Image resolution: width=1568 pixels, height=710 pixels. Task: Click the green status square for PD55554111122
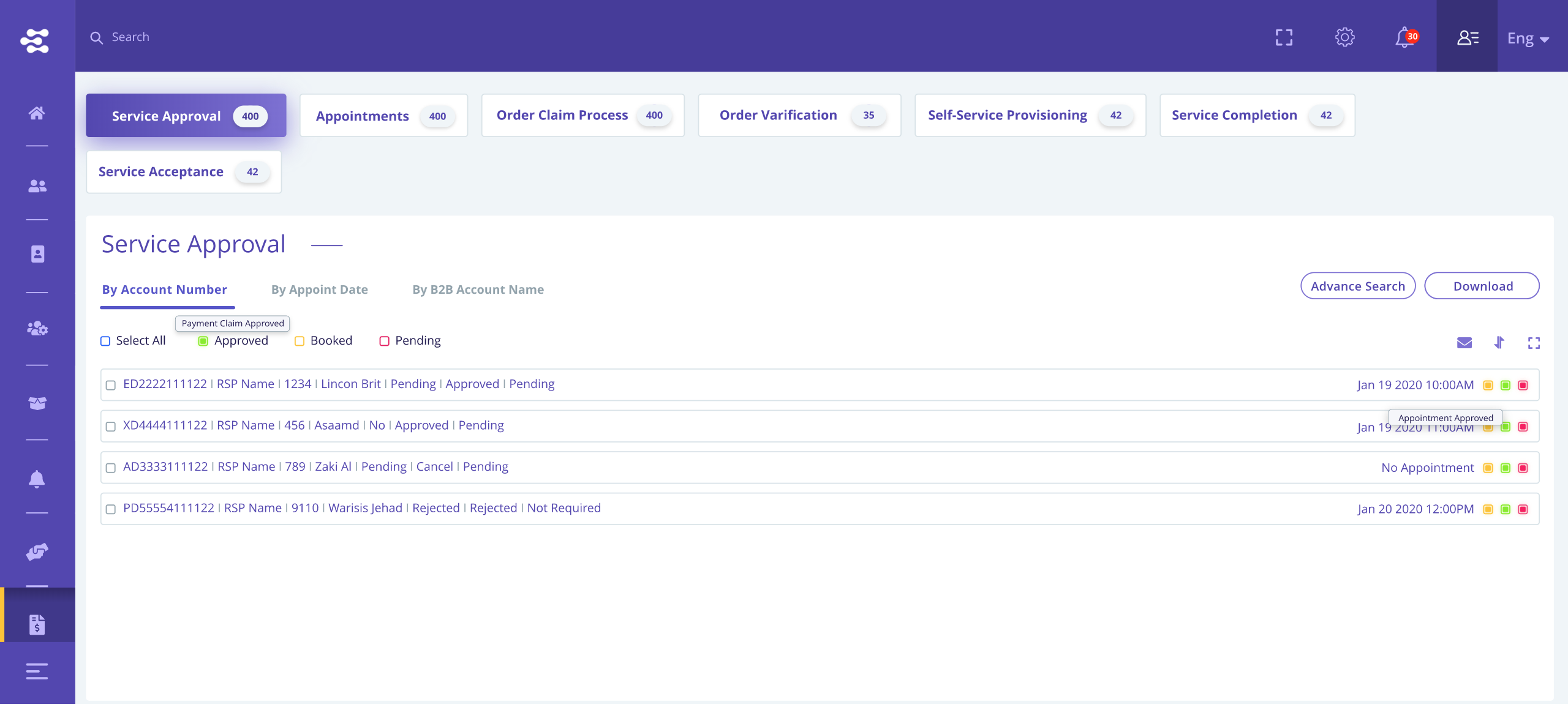[1506, 510]
